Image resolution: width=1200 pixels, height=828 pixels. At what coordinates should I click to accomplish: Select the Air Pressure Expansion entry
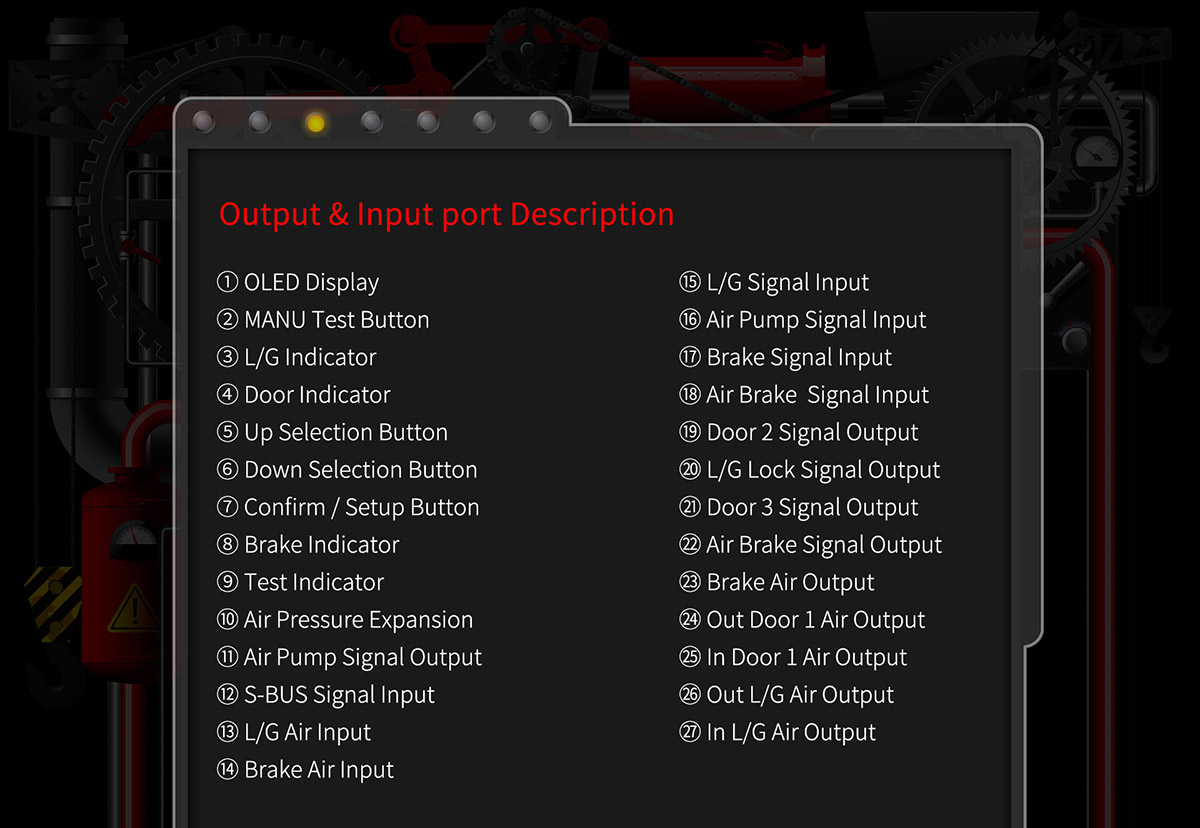tap(345, 620)
